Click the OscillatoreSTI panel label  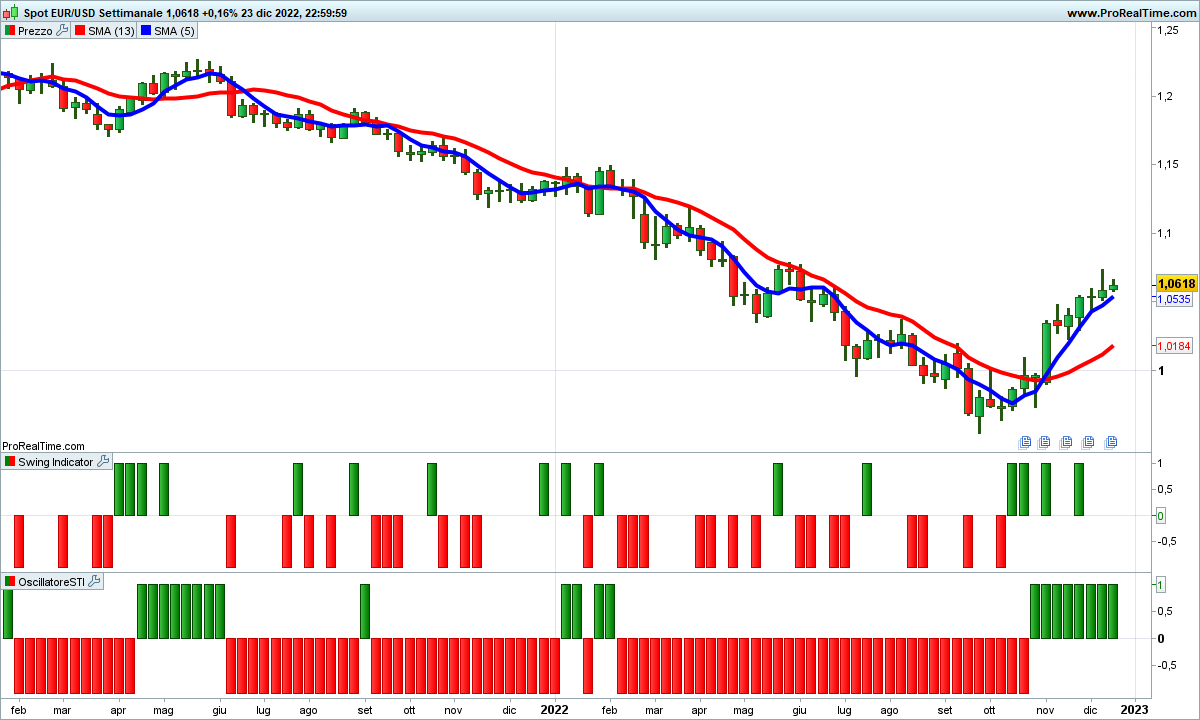click(x=51, y=581)
